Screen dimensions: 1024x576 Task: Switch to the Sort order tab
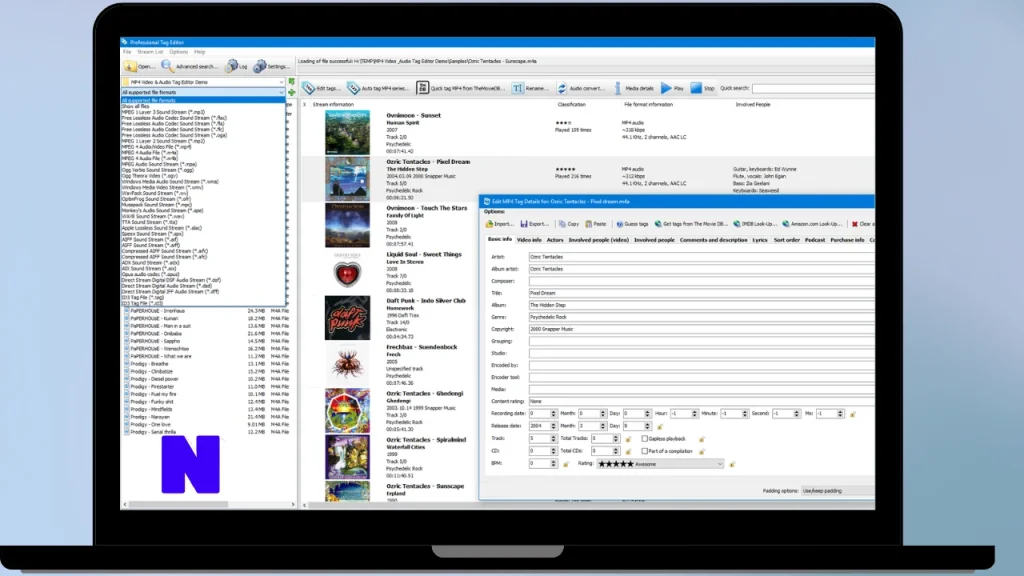tap(786, 240)
